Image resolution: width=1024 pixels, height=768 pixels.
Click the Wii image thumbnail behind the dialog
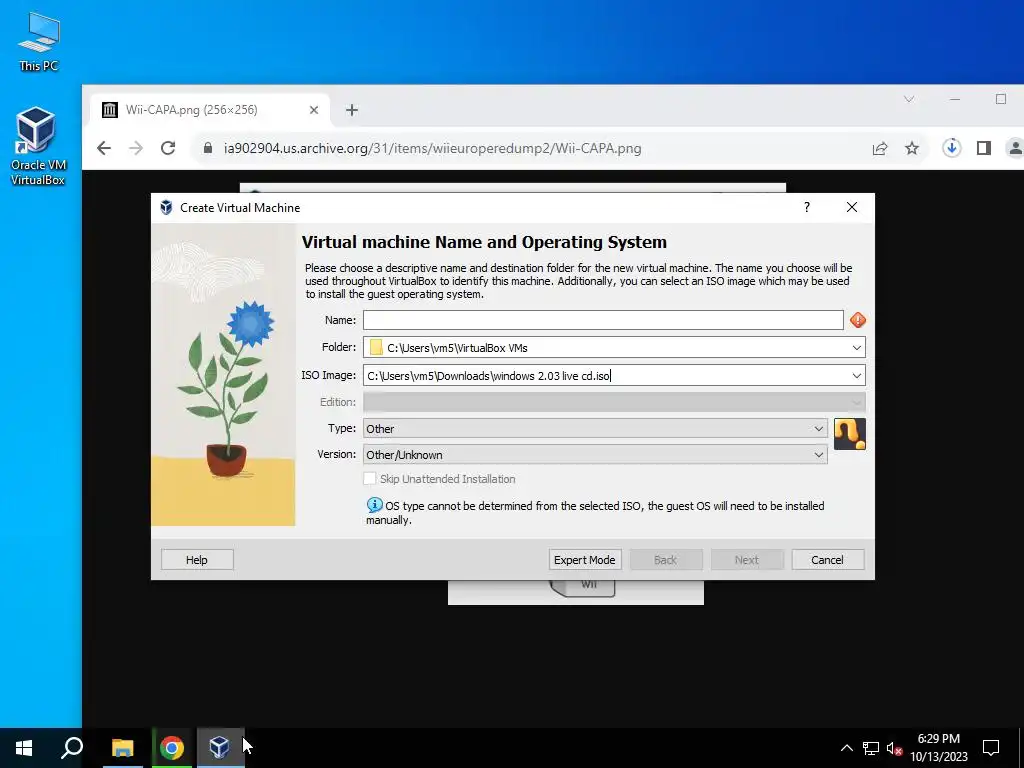point(575,592)
